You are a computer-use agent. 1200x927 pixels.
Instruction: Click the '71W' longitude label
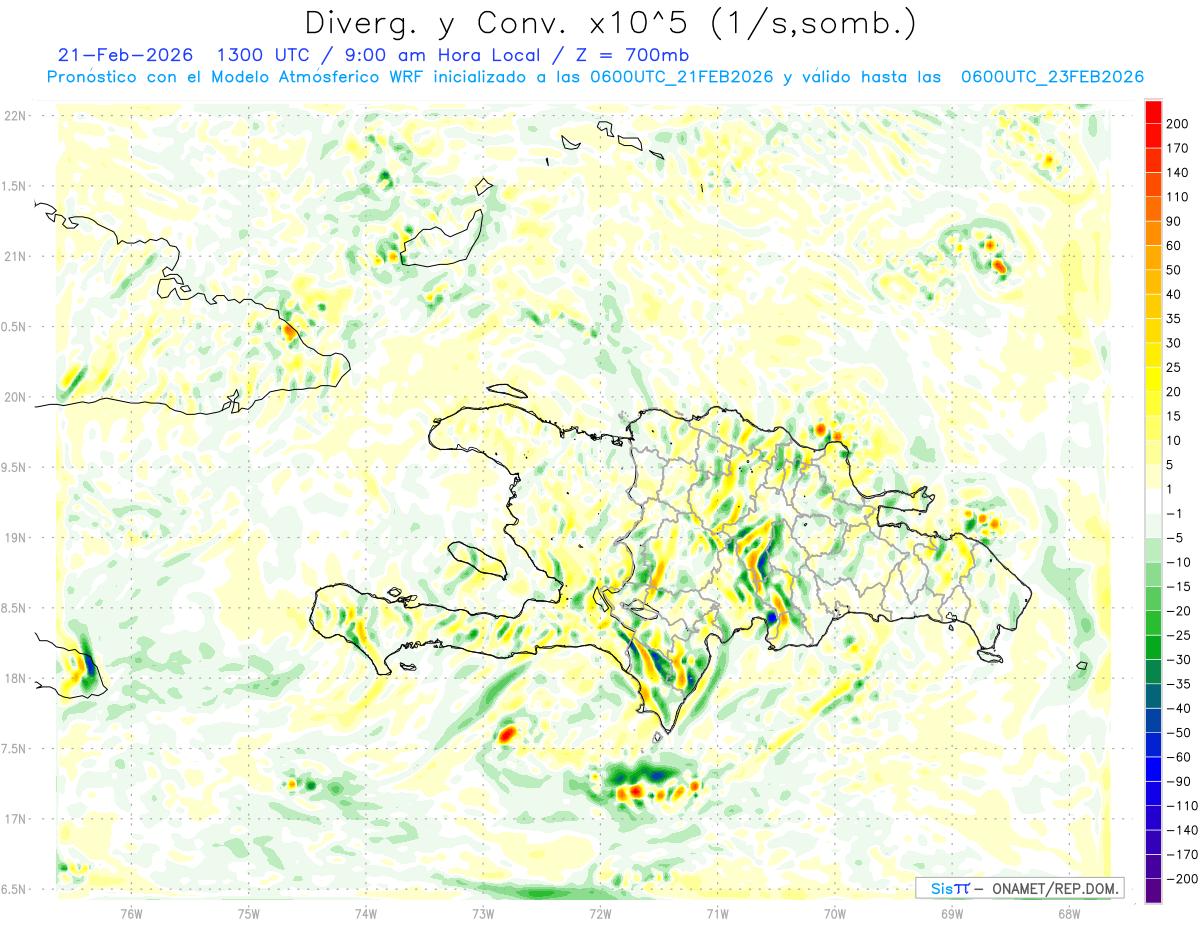tap(717, 913)
